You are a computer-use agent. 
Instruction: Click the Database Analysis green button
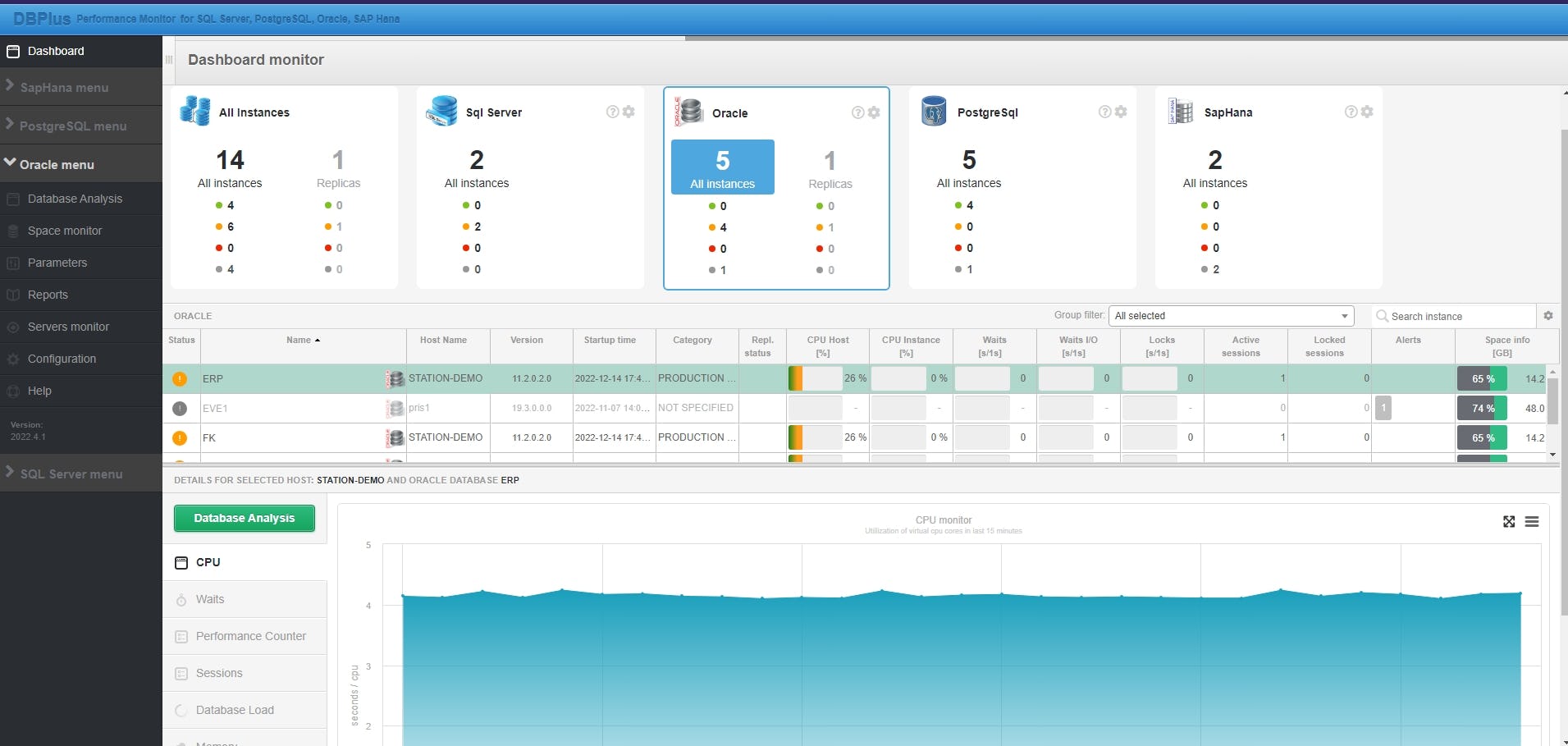click(244, 518)
